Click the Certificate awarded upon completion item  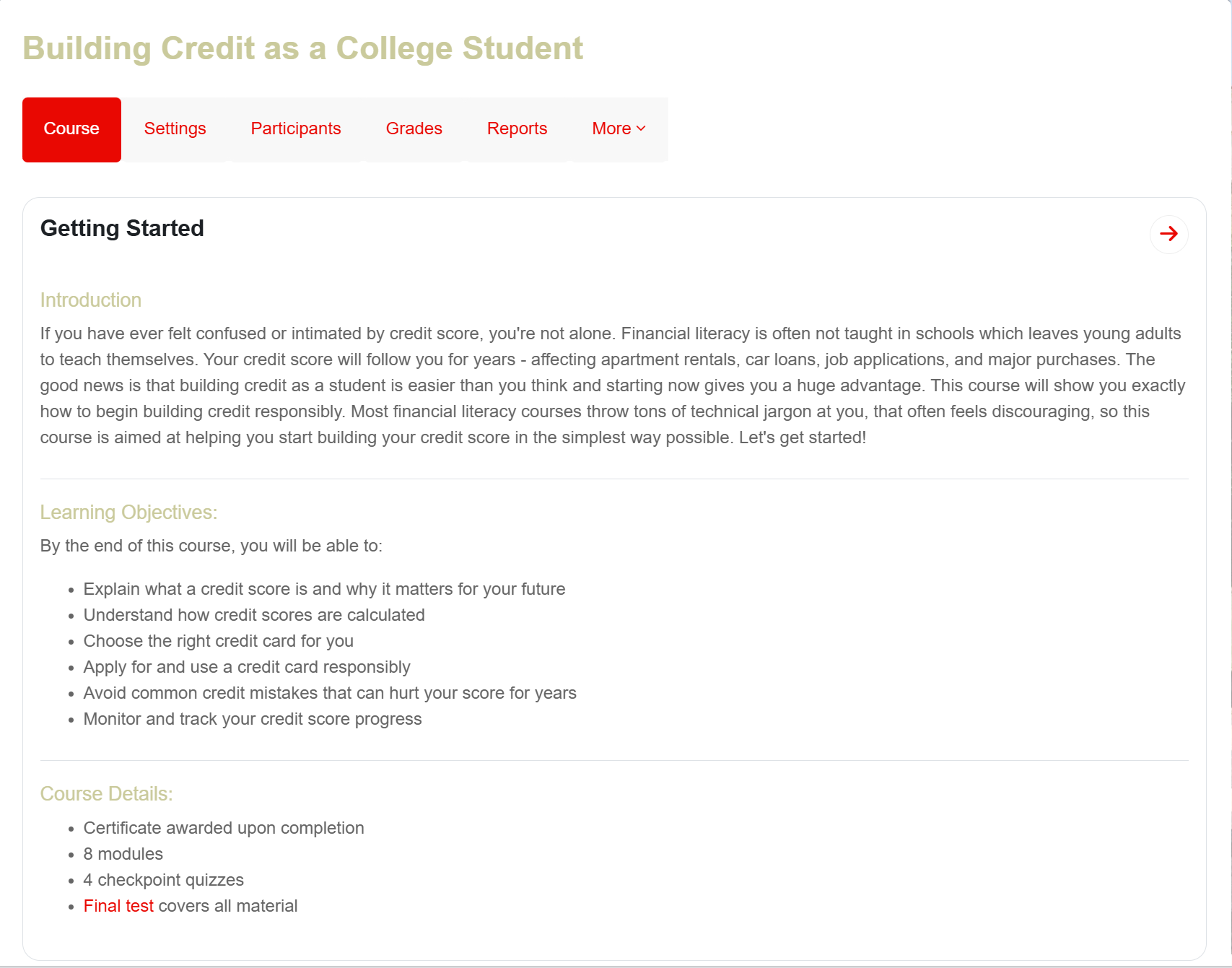click(224, 828)
